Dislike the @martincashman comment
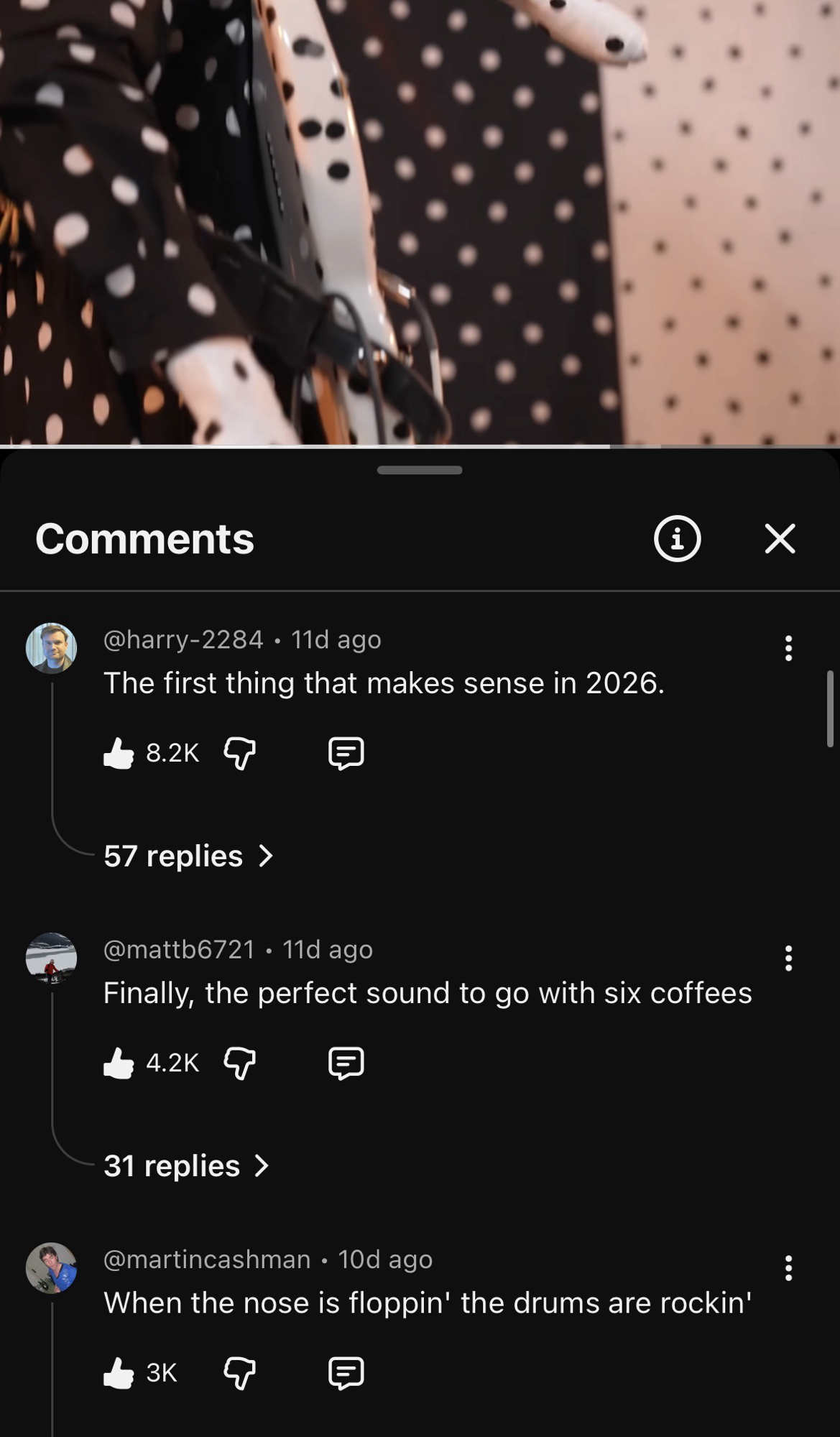This screenshot has width=840, height=1437. click(x=240, y=1372)
